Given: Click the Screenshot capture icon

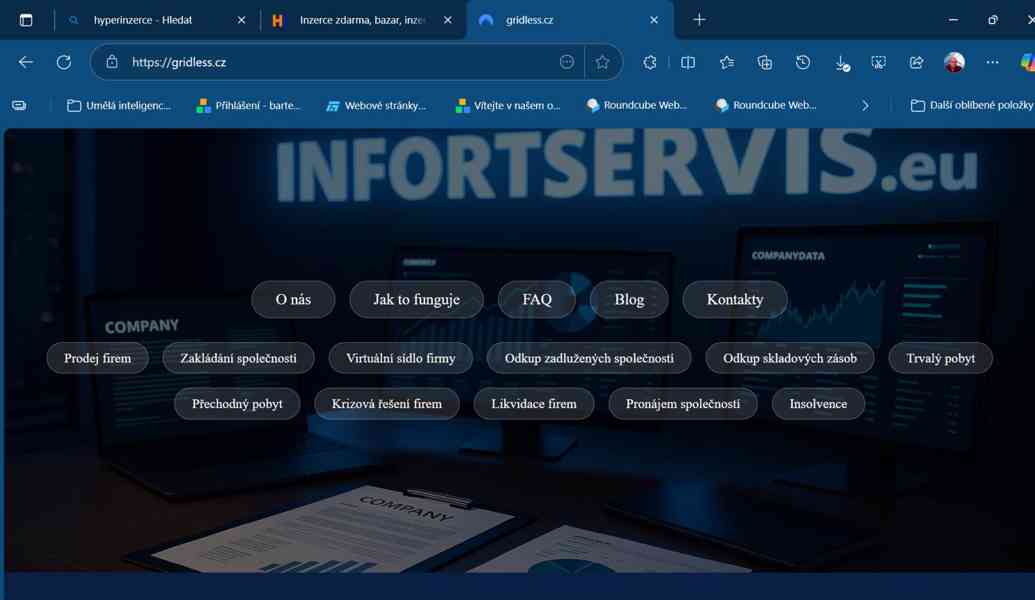Looking at the screenshot, I should [878, 62].
